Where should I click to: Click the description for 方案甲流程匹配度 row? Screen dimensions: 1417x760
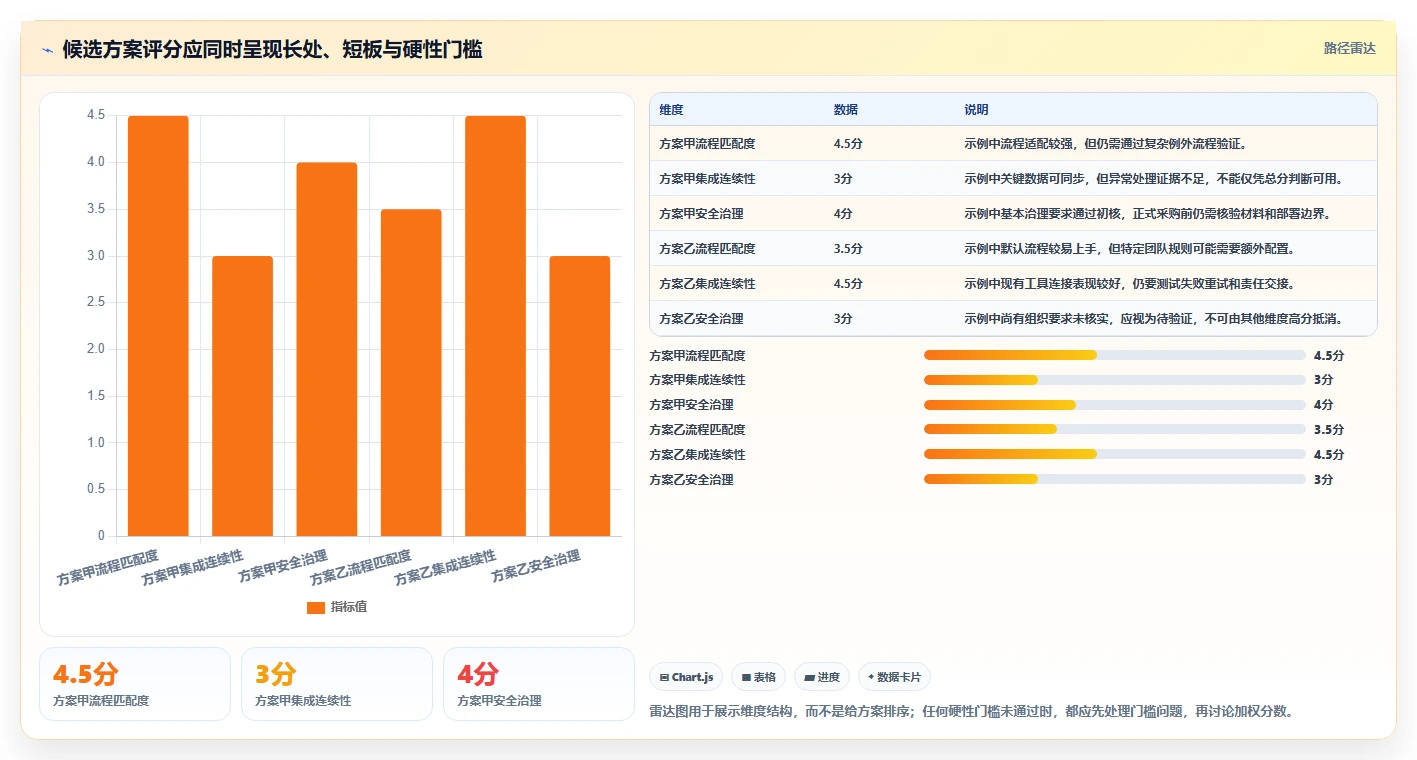(1105, 144)
